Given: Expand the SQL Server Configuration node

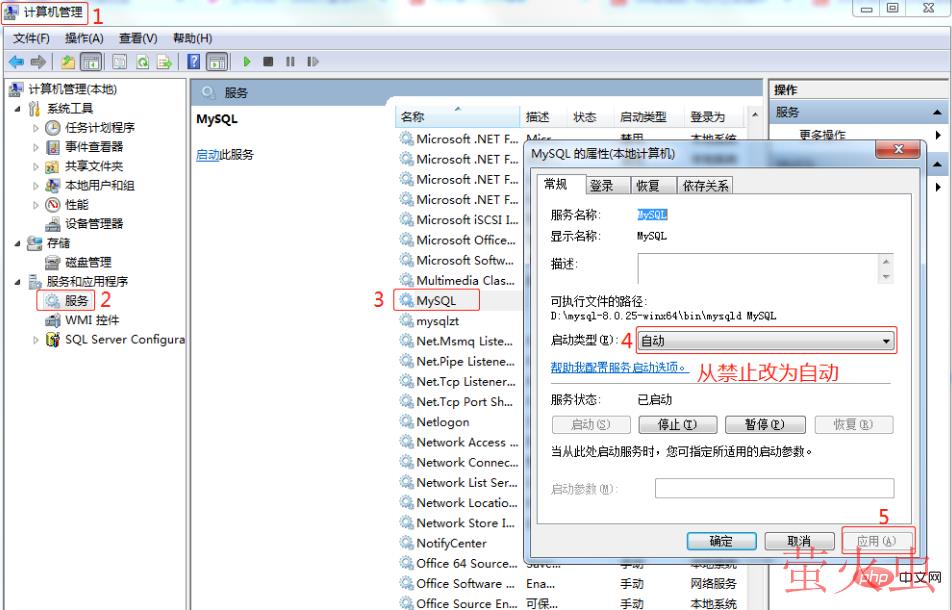Looking at the screenshot, I should coord(37,340).
